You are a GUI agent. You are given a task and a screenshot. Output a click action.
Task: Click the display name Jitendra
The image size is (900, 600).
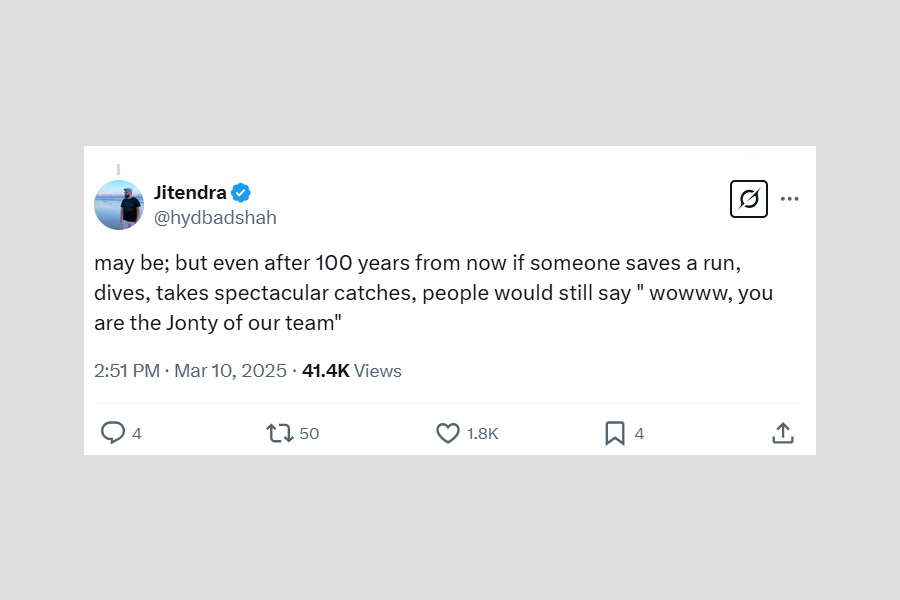[x=190, y=193]
